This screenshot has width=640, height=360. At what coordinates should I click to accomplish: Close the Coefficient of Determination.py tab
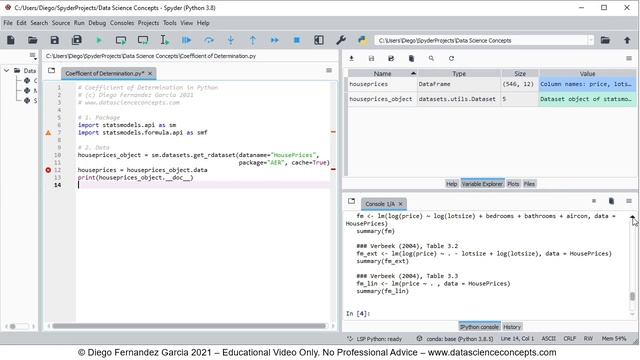[x=150, y=73]
